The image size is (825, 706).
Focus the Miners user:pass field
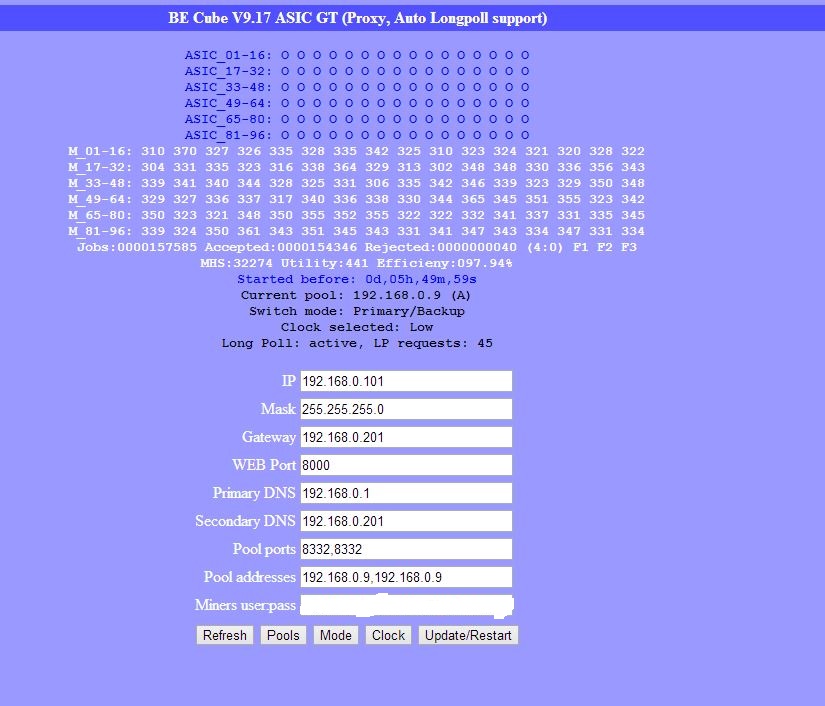tap(406, 605)
